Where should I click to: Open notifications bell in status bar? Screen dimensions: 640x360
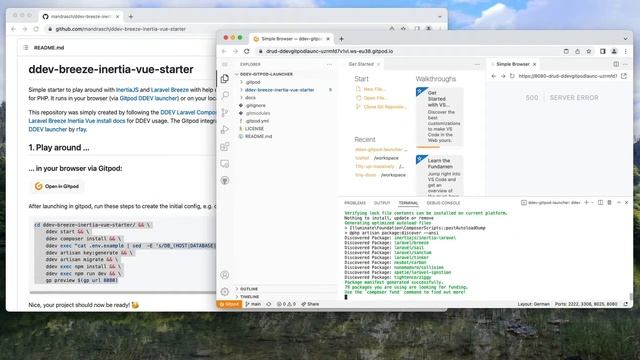626,304
